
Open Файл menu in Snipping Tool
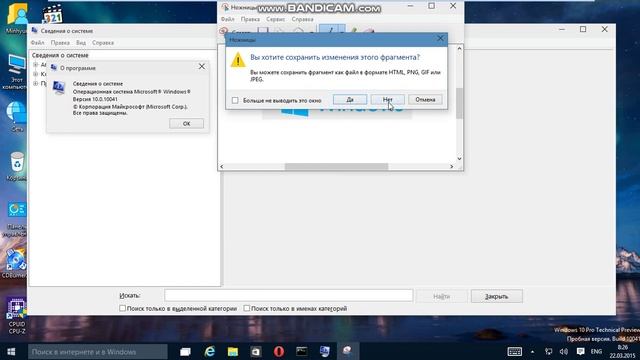(x=228, y=19)
